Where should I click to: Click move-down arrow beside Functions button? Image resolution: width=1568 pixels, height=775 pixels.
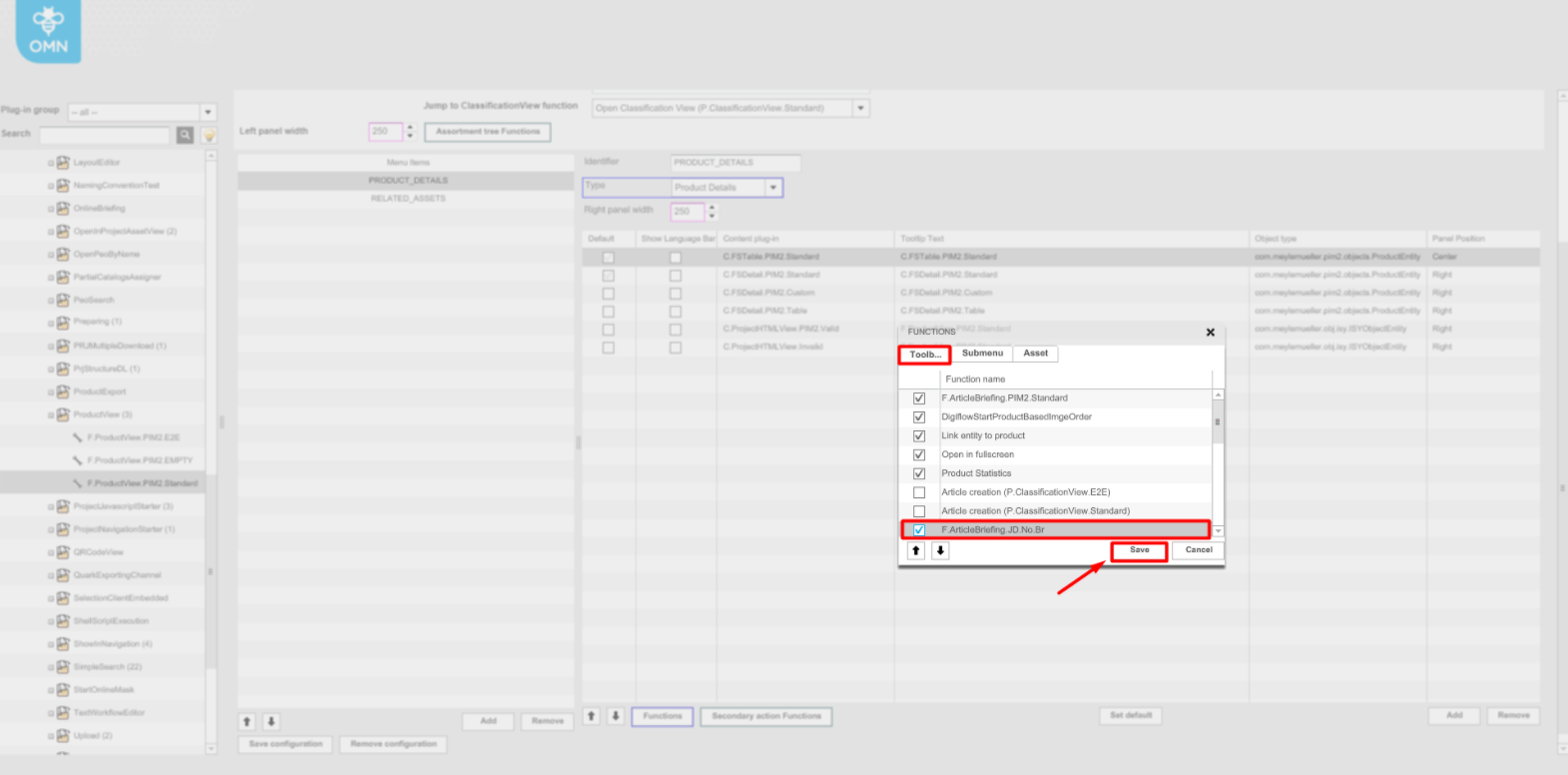pos(616,716)
